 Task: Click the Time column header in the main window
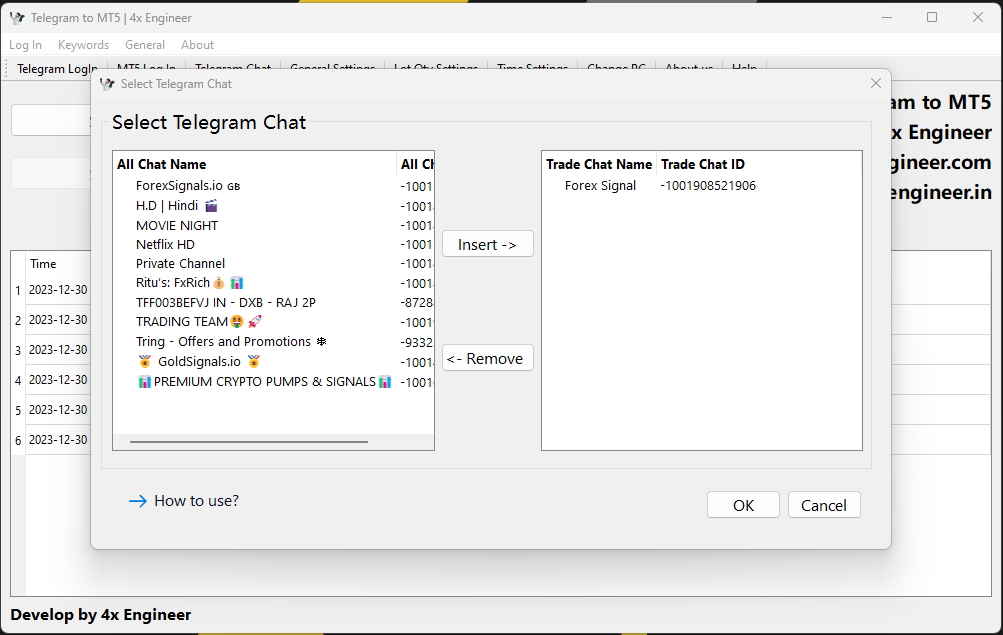point(43,263)
